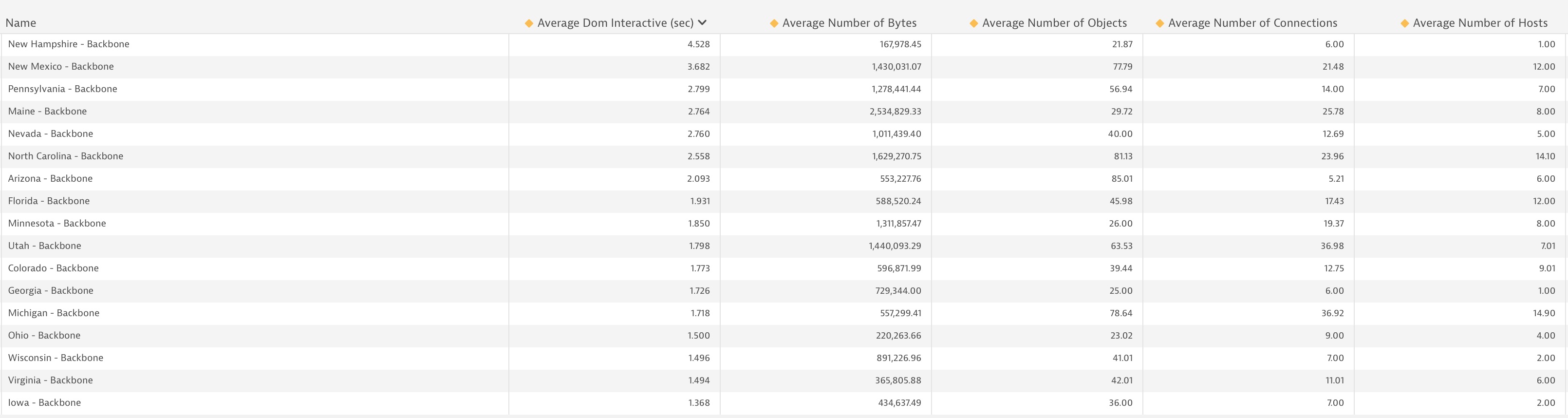Click hosts value 5.00 for Nevada
The image size is (1568, 418).
click(x=1546, y=133)
